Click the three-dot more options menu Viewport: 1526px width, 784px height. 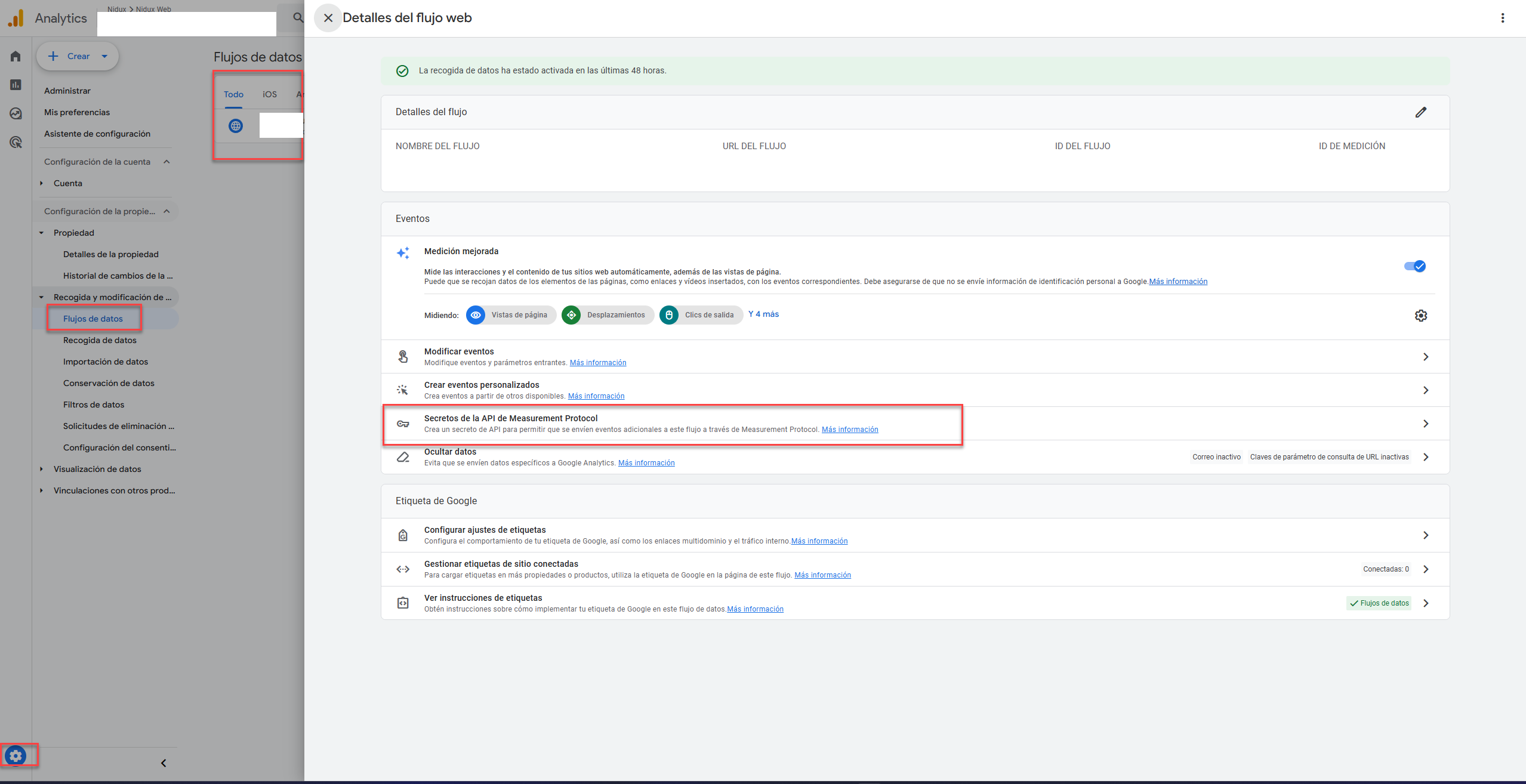click(x=1502, y=18)
